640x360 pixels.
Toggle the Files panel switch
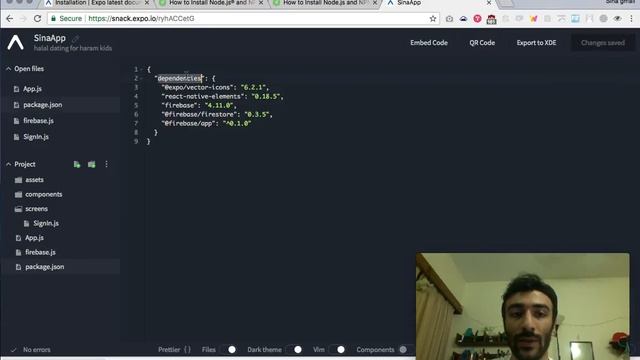[x=228, y=349]
